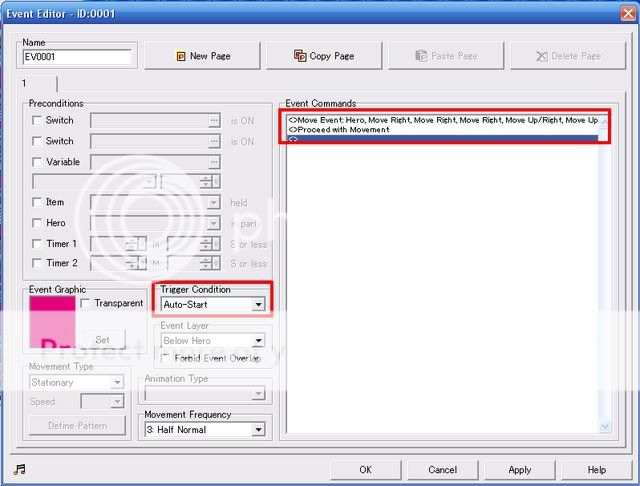Click the pink Event Graphic preview
This screenshot has width=640, height=486.
click(51, 320)
